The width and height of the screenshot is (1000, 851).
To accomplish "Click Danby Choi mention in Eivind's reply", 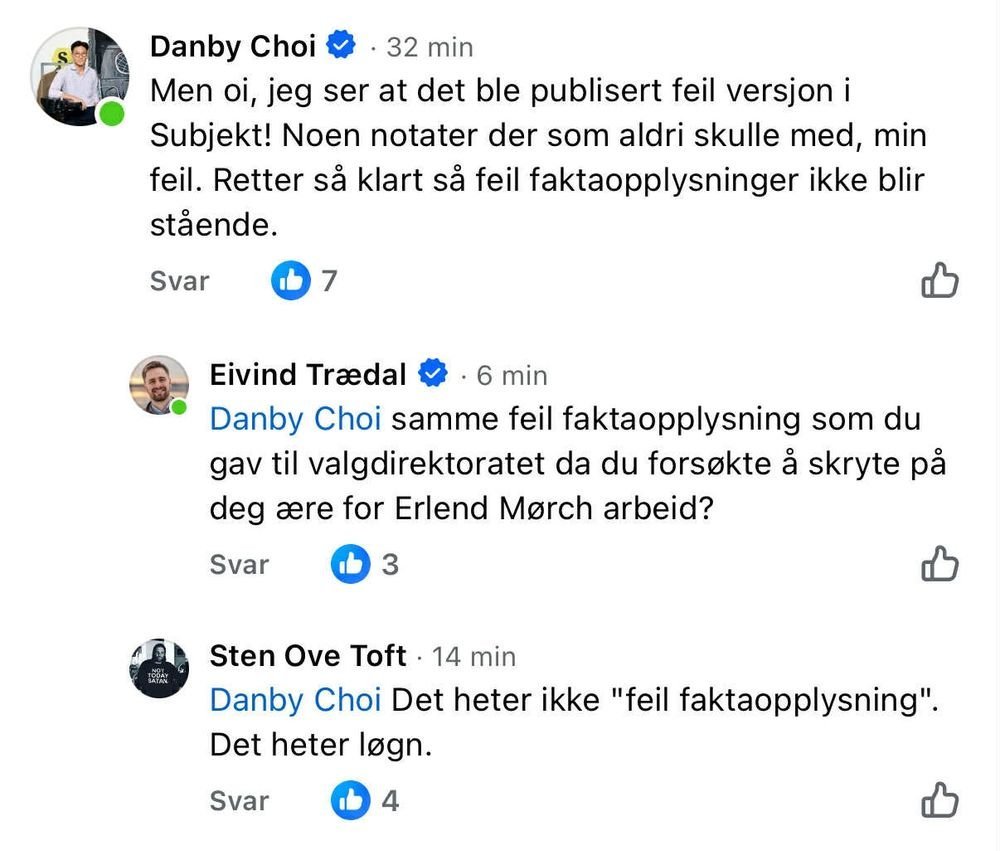I will [295, 419].
